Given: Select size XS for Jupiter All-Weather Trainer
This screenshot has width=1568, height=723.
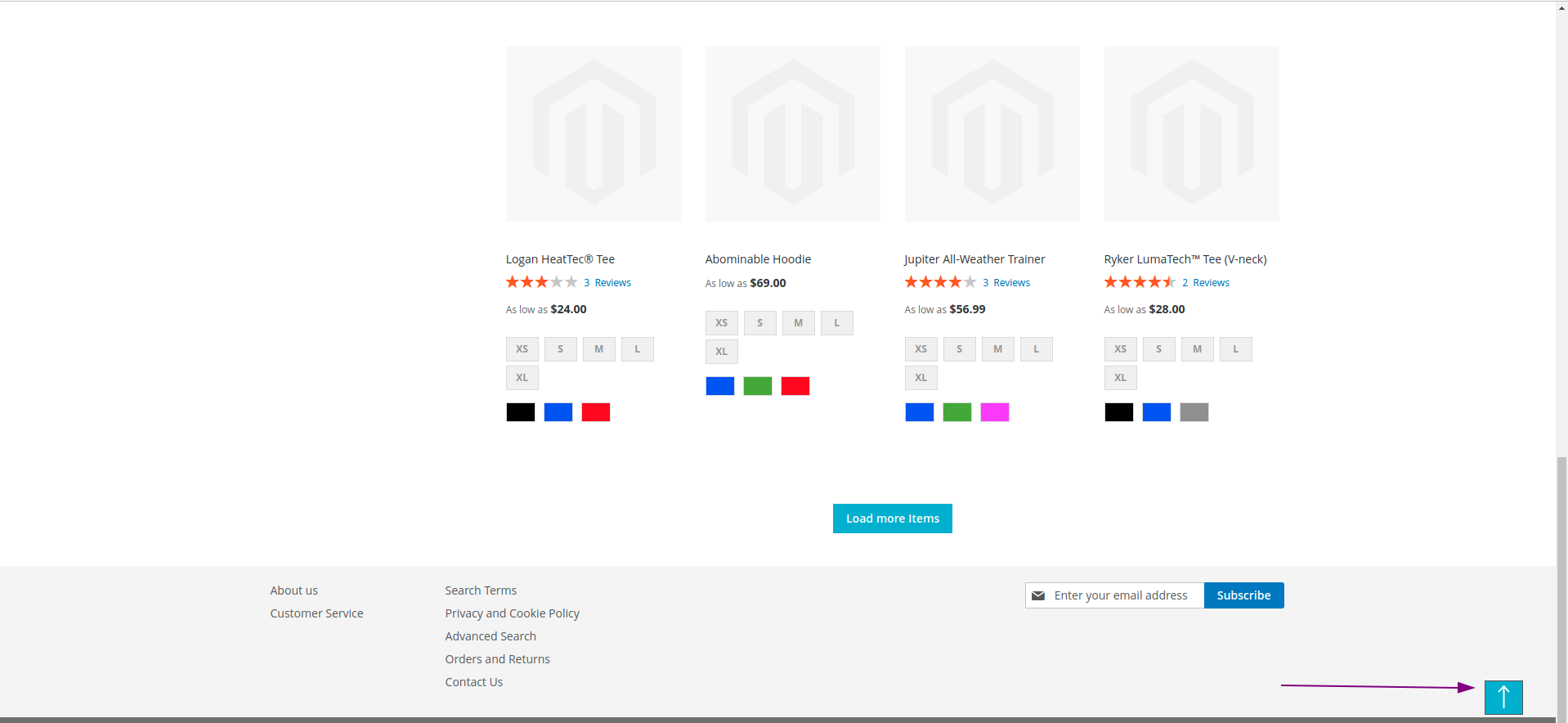Looking at the screenshot, I should (921, 349).
